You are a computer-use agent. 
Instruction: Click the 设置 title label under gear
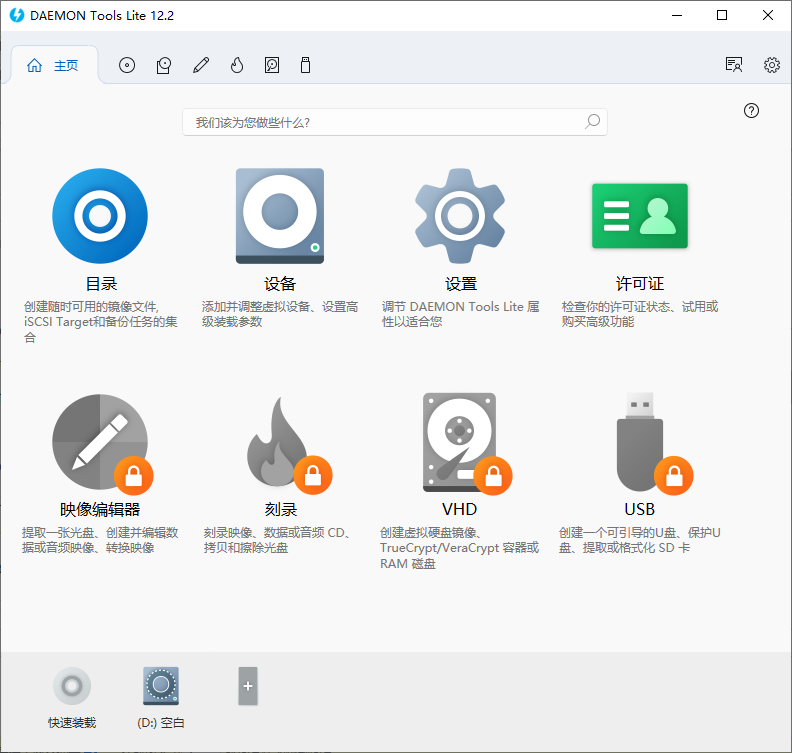coord(461,284)
